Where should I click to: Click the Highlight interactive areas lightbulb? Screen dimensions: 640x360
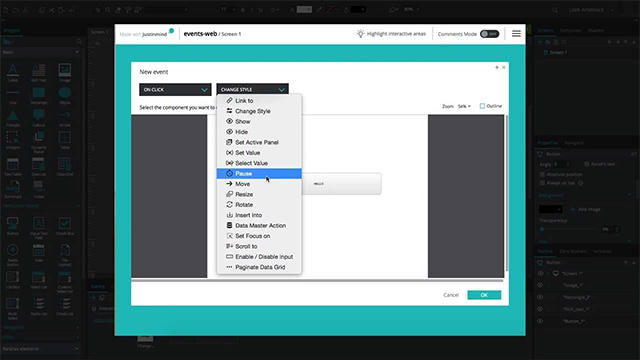[360, 34]
